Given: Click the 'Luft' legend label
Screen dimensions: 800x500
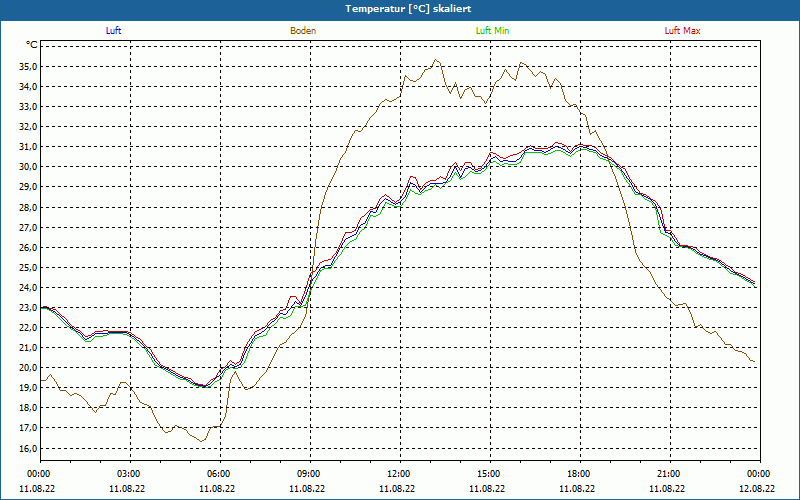Looking at the screenshot, I should (113, 31).
